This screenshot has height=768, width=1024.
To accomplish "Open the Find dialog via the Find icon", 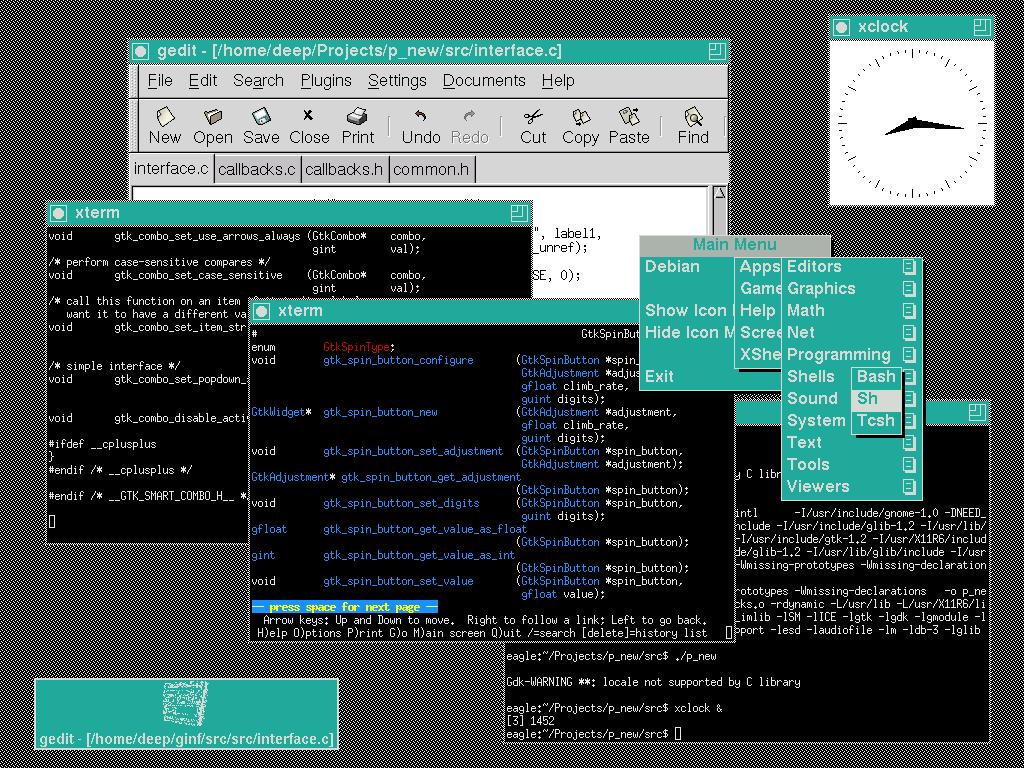I will pos(692,124).
